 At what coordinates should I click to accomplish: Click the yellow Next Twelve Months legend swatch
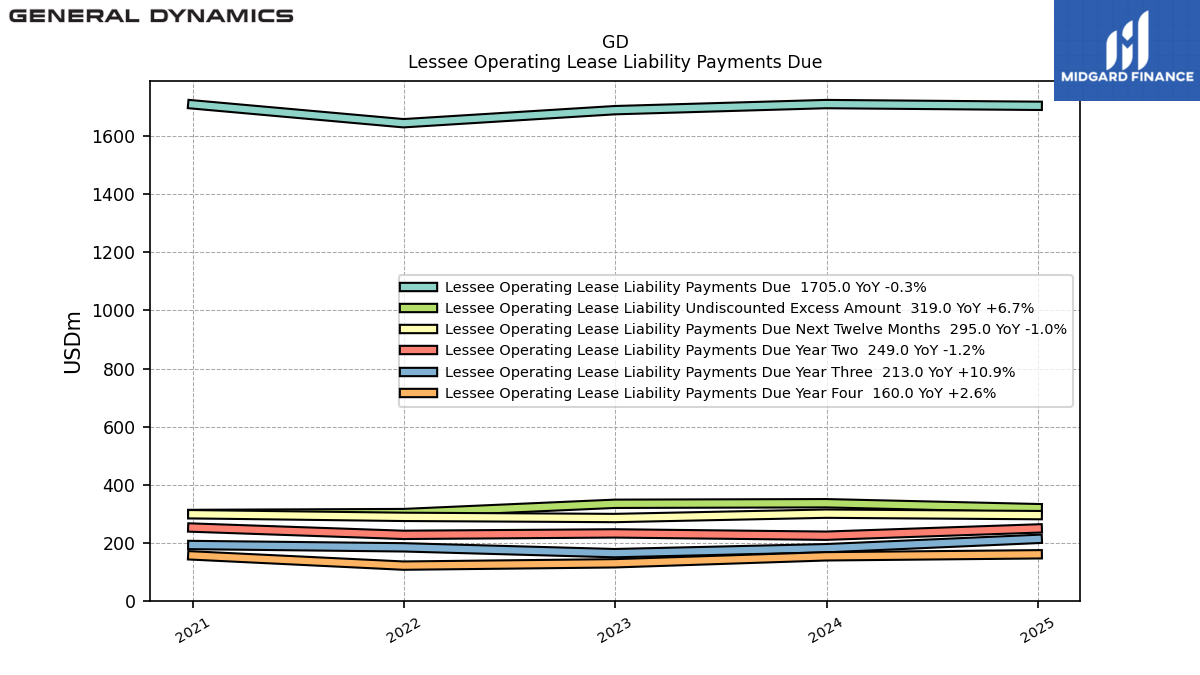point(418,329)
